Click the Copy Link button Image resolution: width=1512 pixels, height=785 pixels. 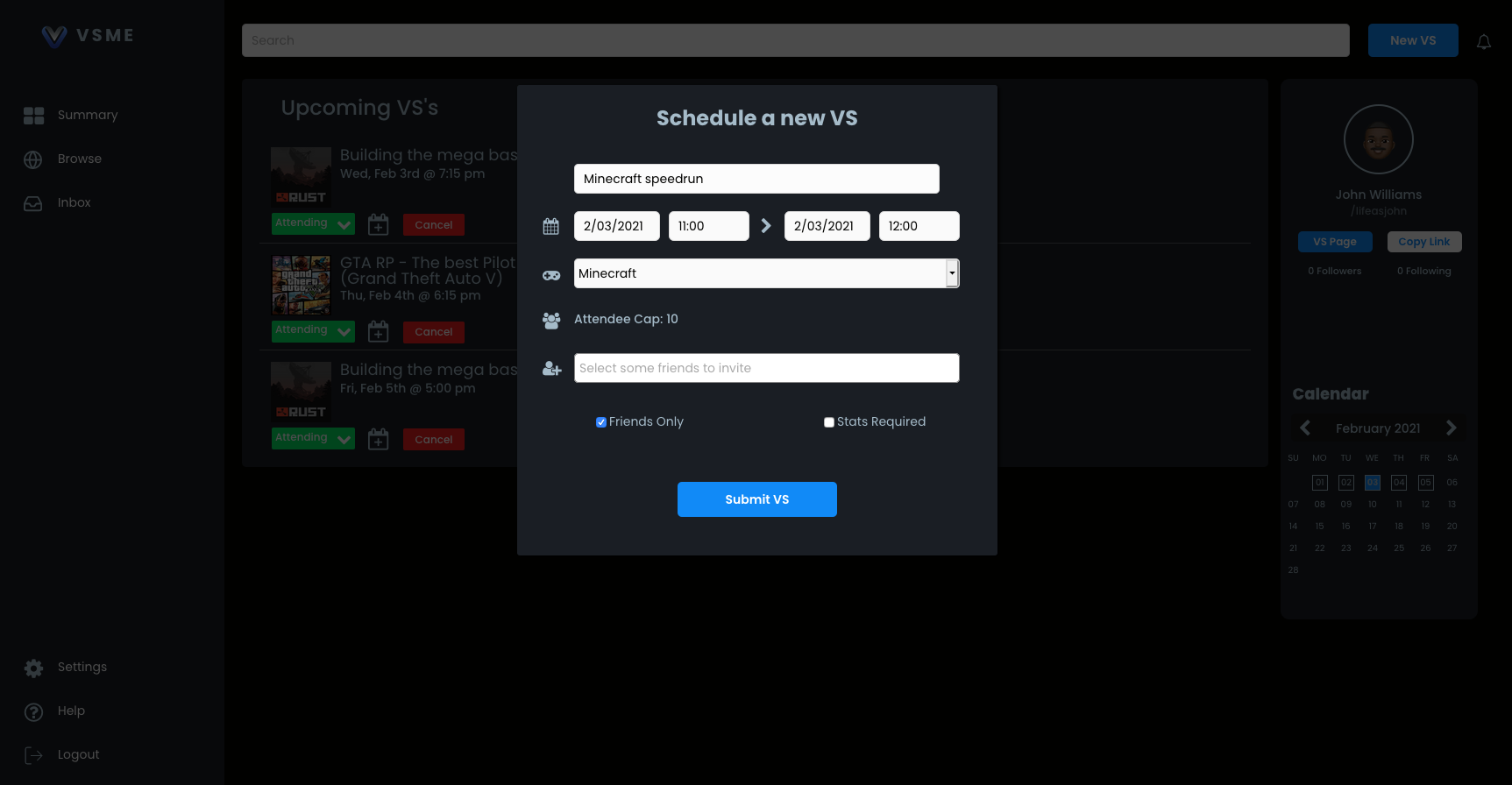point(1424,242)
